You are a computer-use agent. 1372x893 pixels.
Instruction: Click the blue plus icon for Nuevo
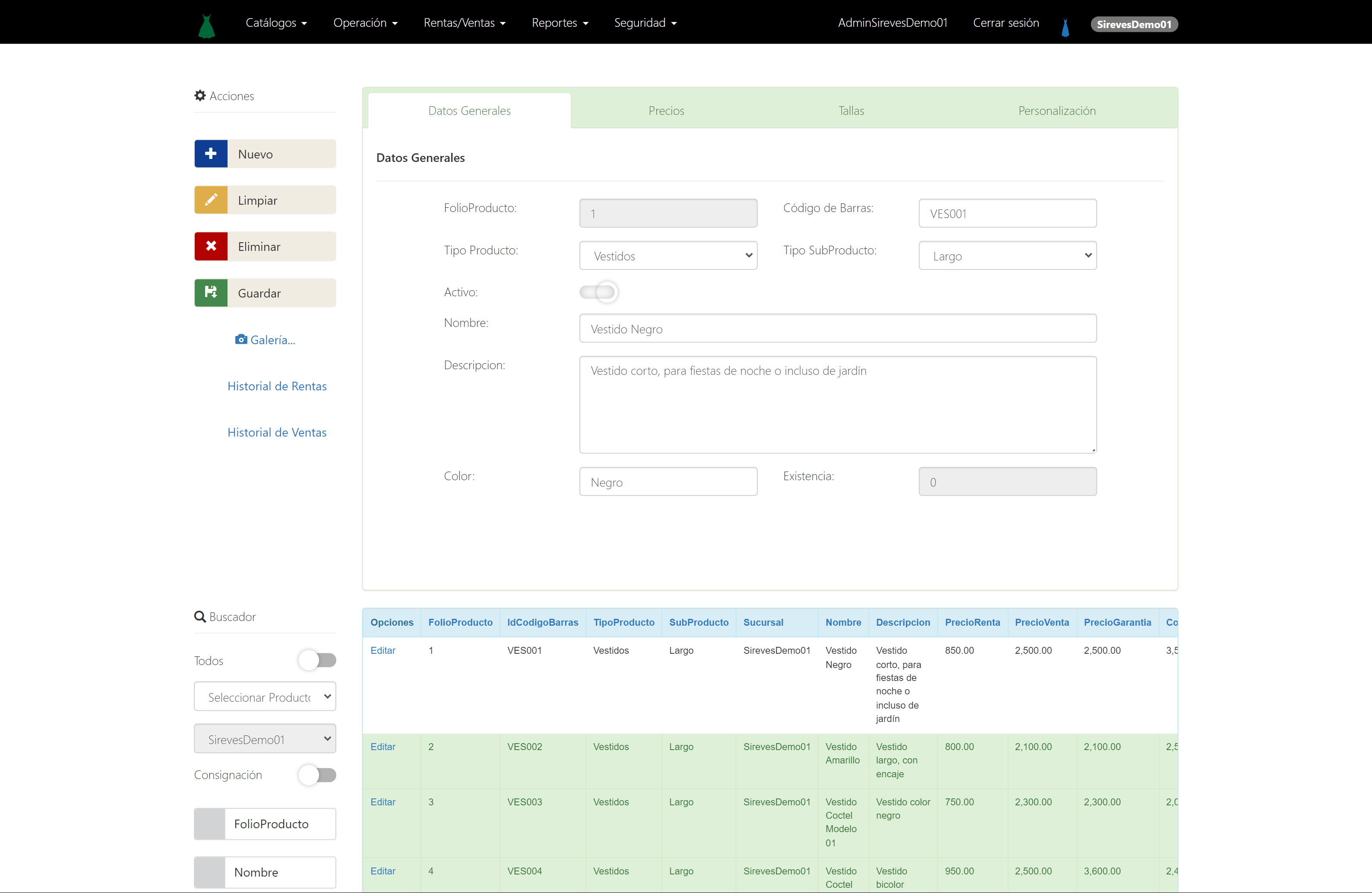(x=211, y=153)
